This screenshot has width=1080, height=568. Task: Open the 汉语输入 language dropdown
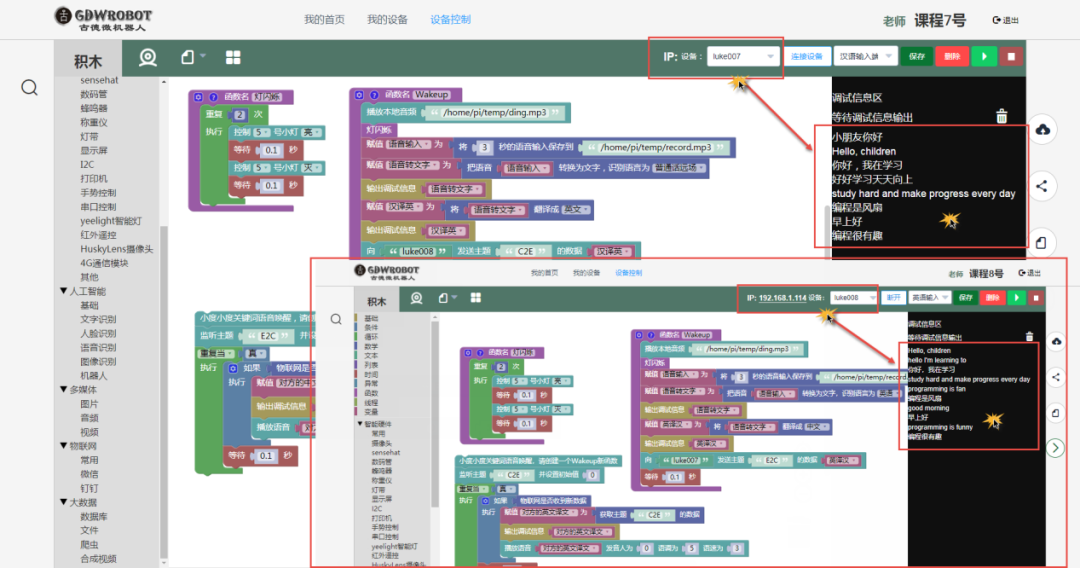(x=863, y=57)
